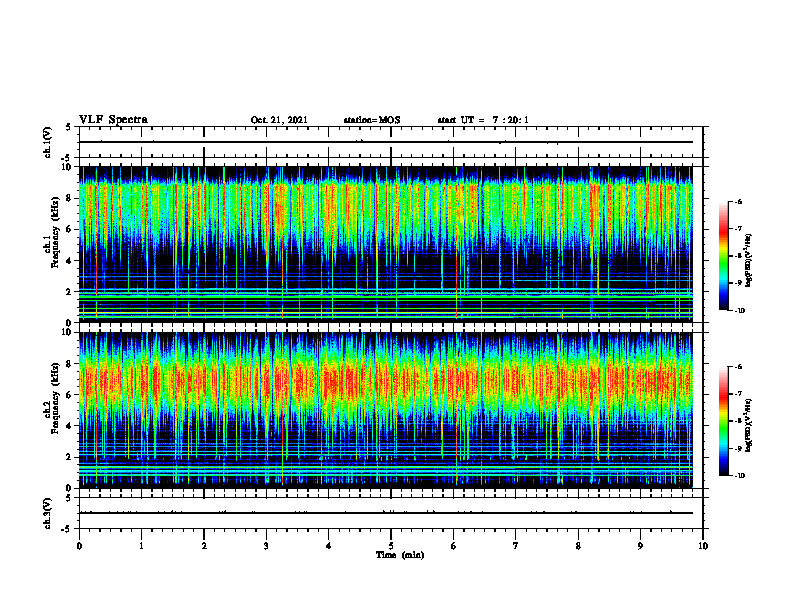
Task: Click time axis tick label "0"
Action: [x=79, y=546]
